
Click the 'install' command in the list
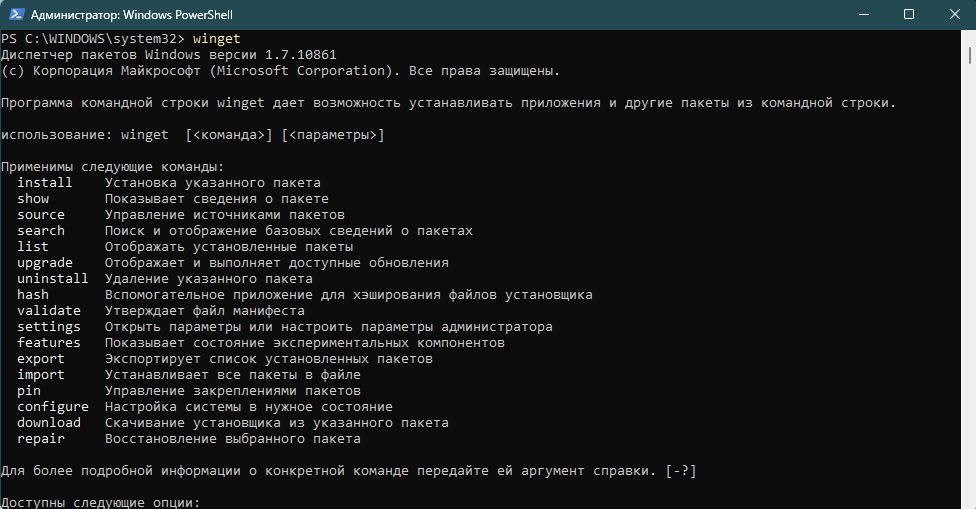[x=45, y=183]
